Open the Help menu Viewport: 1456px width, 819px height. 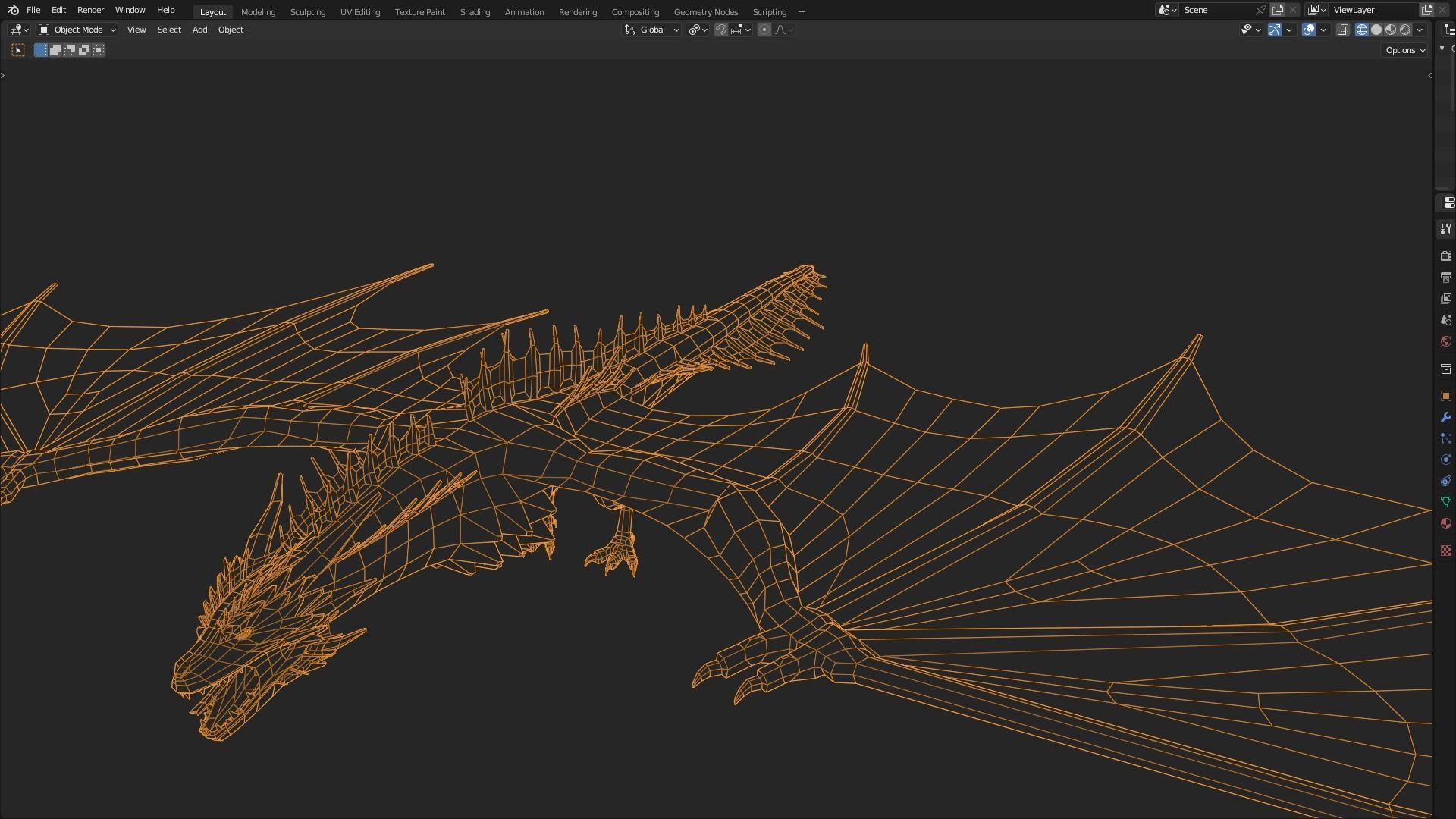coord(165,10)
